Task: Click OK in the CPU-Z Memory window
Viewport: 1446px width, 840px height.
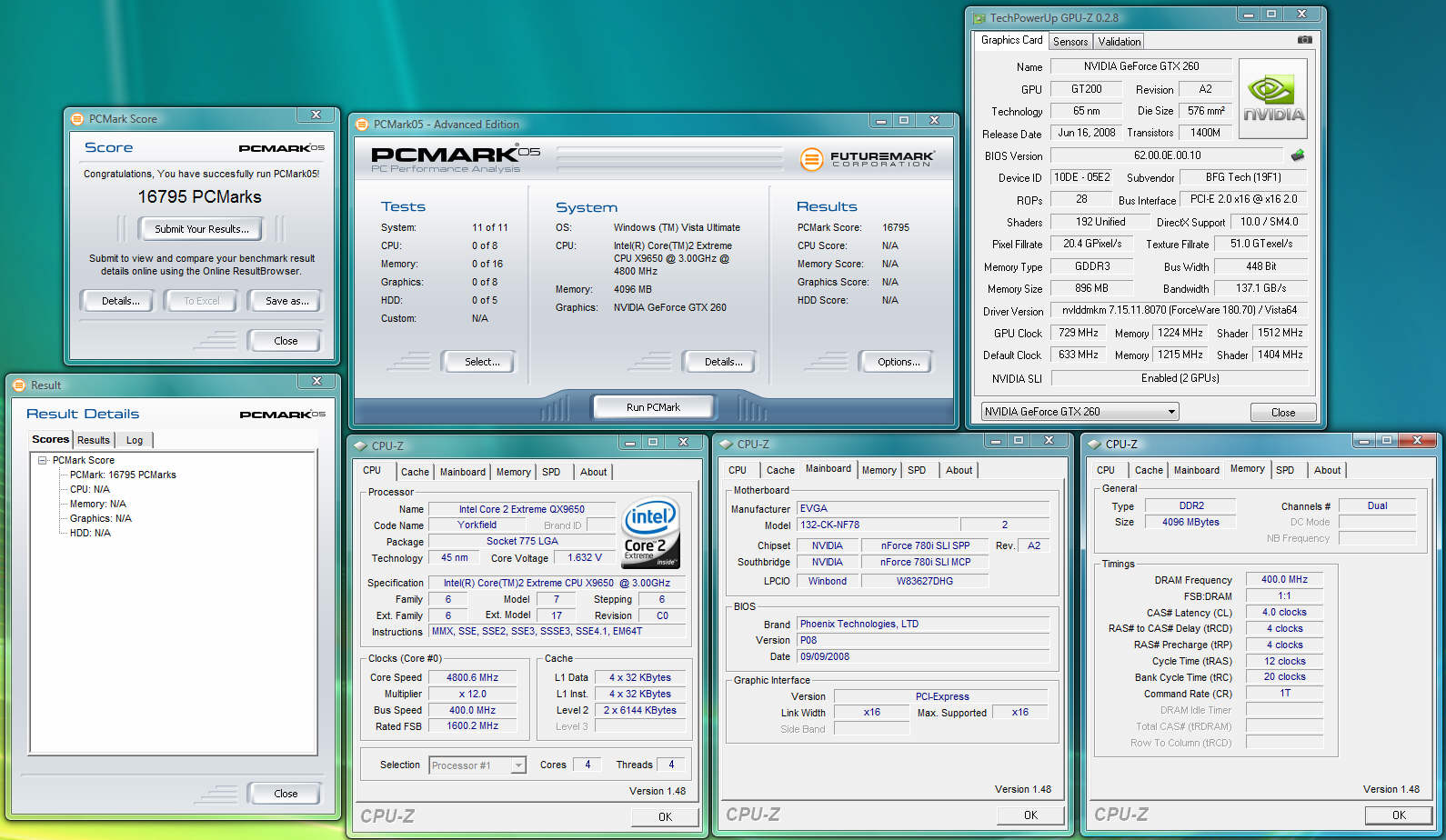Action: tap(1399, 815)
